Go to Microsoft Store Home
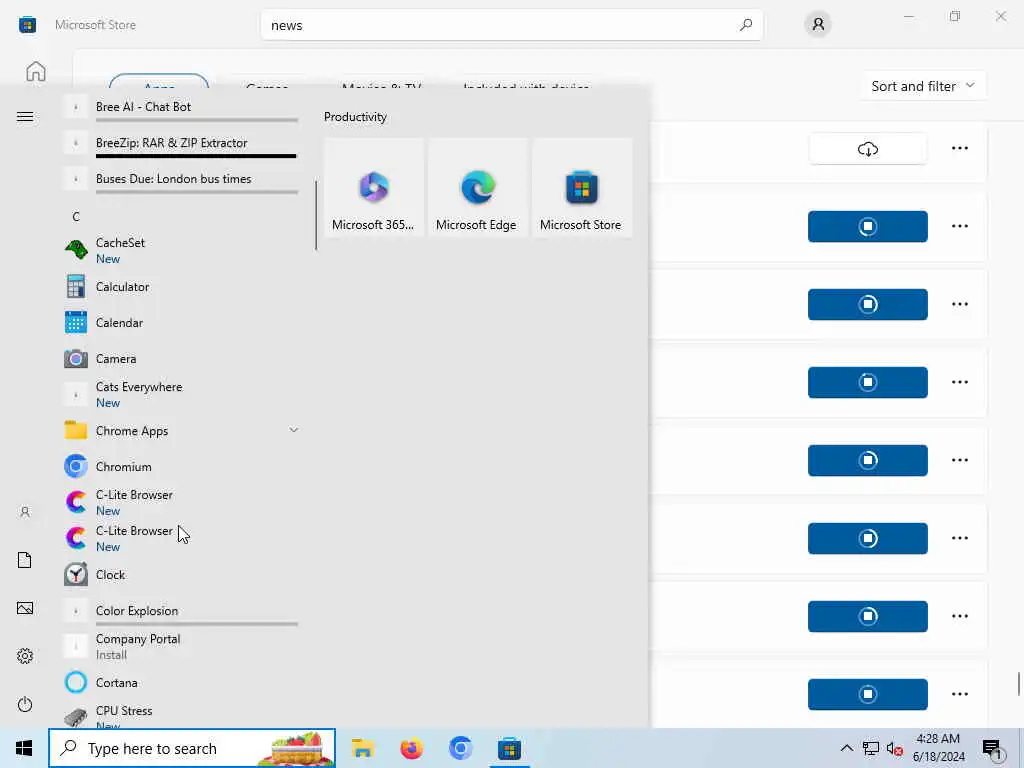The height and width of the screenshot is (768, 1024). [x=36, y=71]
